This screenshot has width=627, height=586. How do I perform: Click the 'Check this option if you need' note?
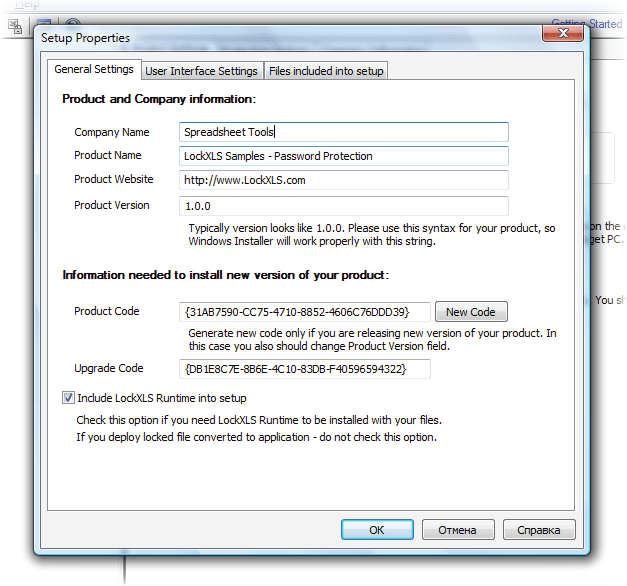pos(259,420)
